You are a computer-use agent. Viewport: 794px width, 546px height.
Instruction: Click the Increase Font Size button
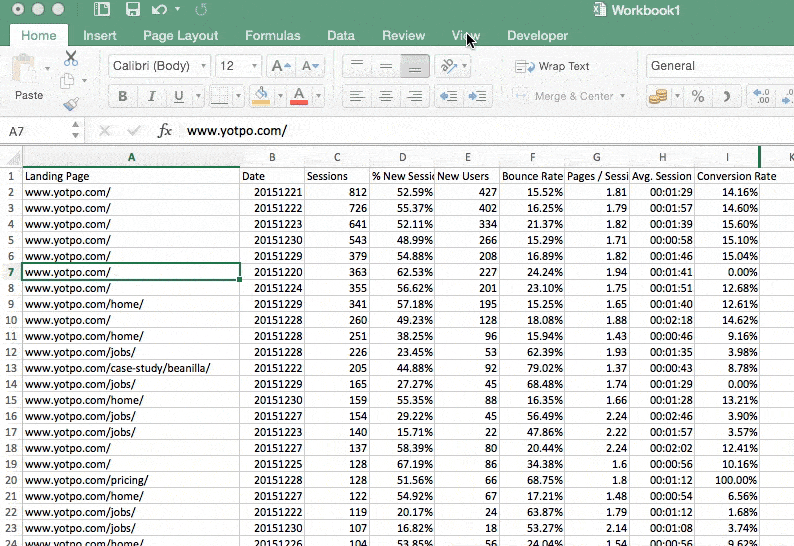(x=280, y=66)
